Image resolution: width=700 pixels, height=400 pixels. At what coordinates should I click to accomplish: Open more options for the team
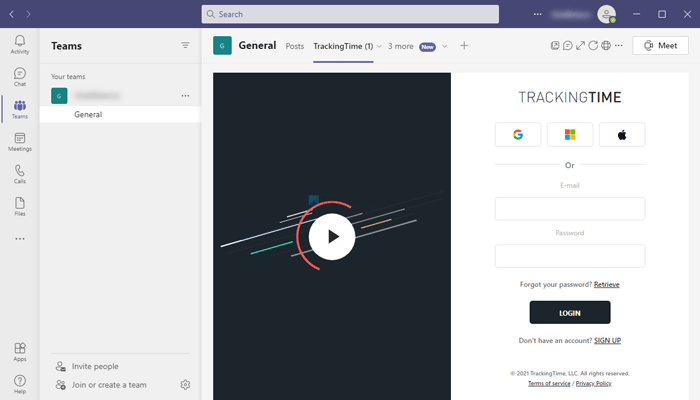185,96
